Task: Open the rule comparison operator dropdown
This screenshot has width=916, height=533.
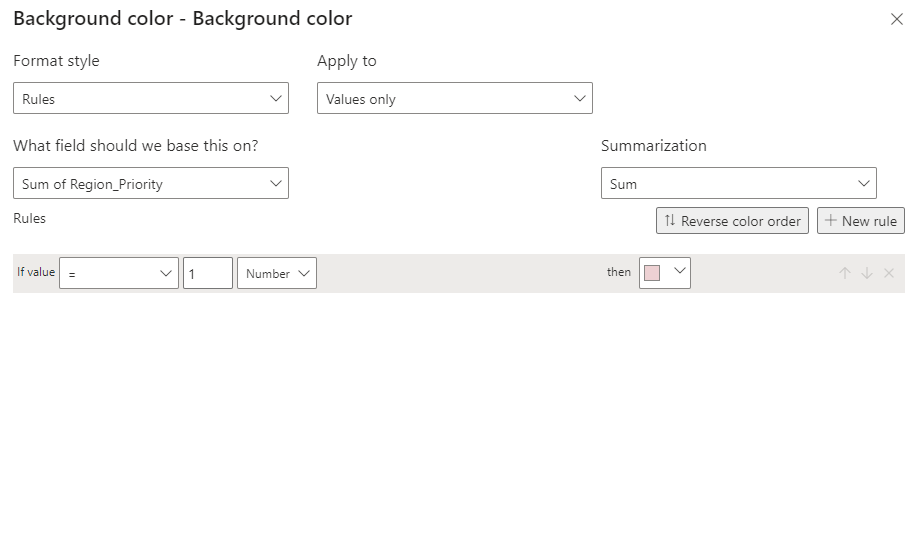Action: [x=119, y=273]
